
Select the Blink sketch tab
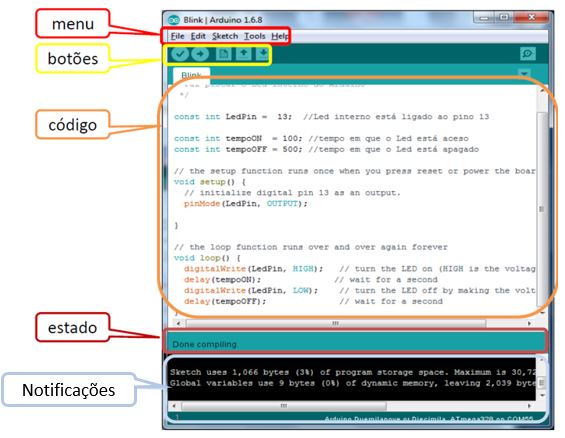(191, 75)
